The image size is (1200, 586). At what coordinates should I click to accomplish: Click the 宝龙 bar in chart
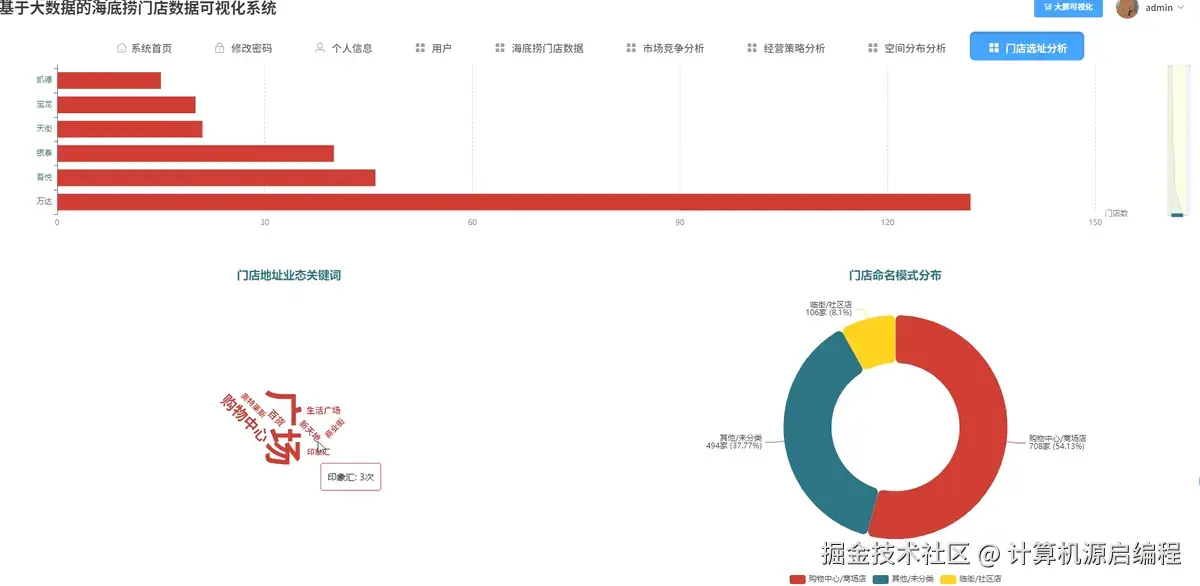click(126, 105)
